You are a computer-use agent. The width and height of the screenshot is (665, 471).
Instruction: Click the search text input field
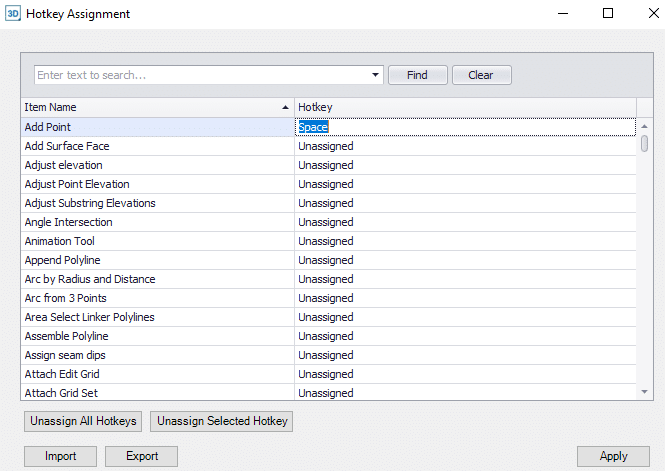click(x=201, y=75)
